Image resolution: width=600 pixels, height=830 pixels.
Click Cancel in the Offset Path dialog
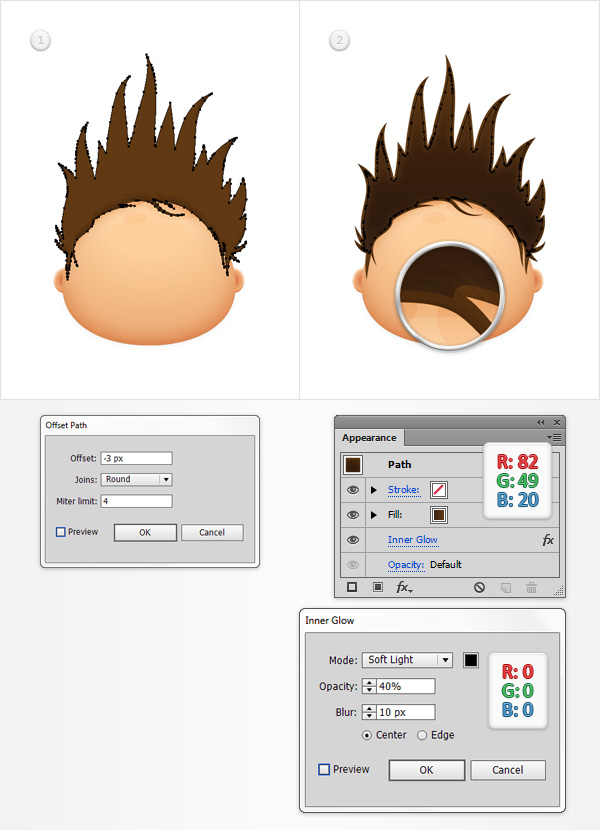pyautogui.click(x=212, y=532)
